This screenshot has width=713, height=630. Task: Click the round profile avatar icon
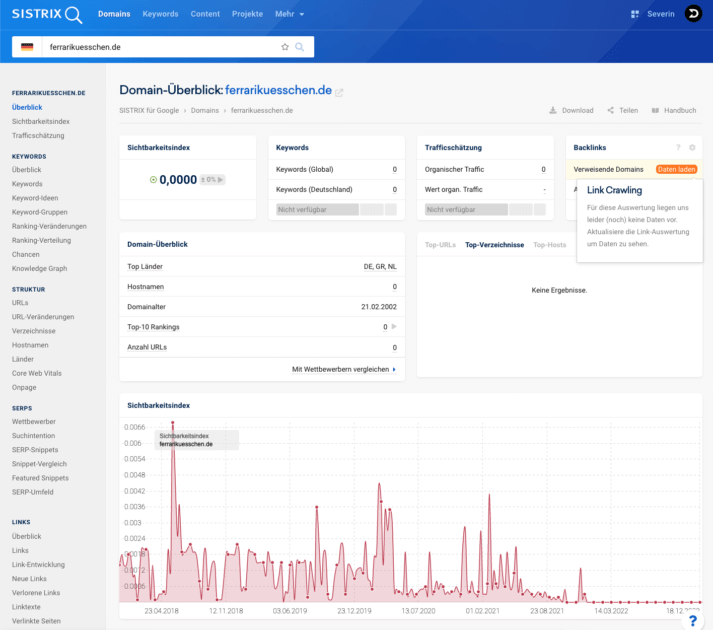point(693,14)
